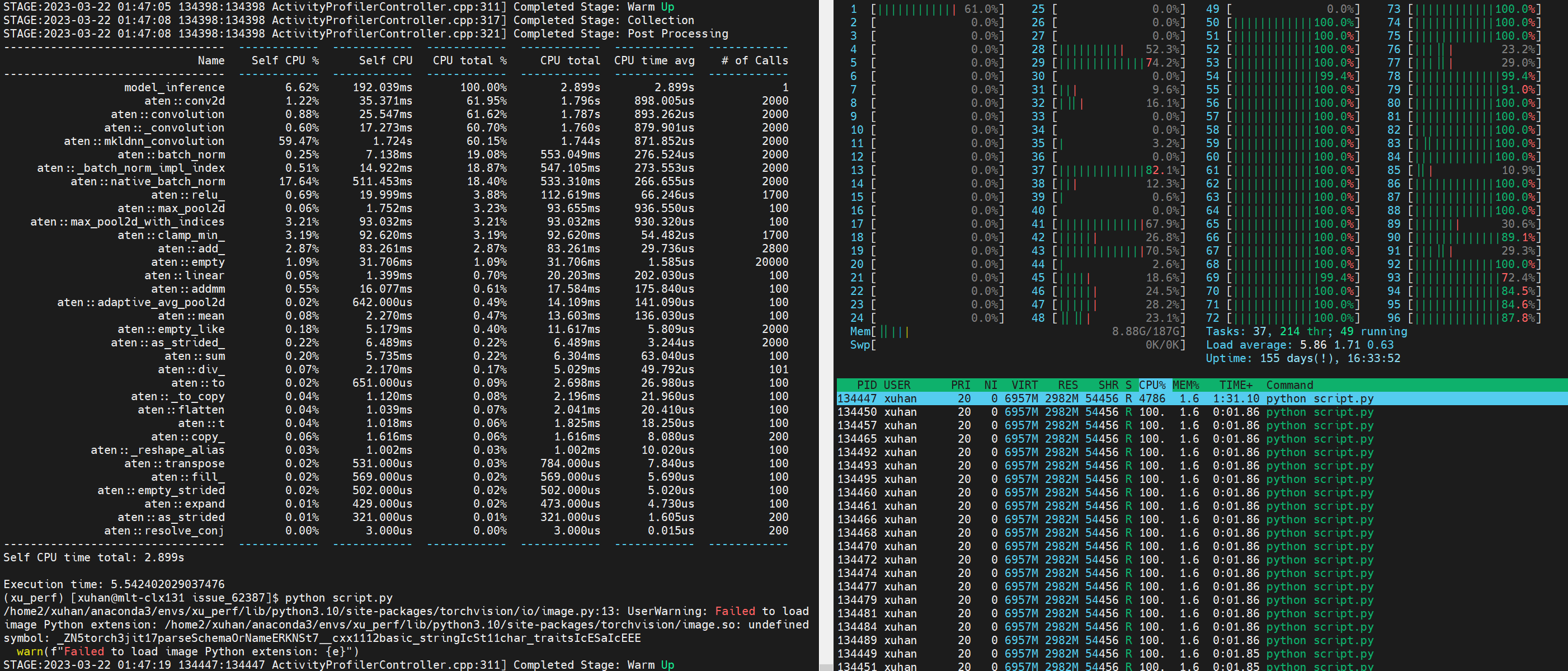Viewport: 1568px width, 671px height.
Task: Click the Mem usage bar showing 8.88G/187G
Action: [1016, 332]
